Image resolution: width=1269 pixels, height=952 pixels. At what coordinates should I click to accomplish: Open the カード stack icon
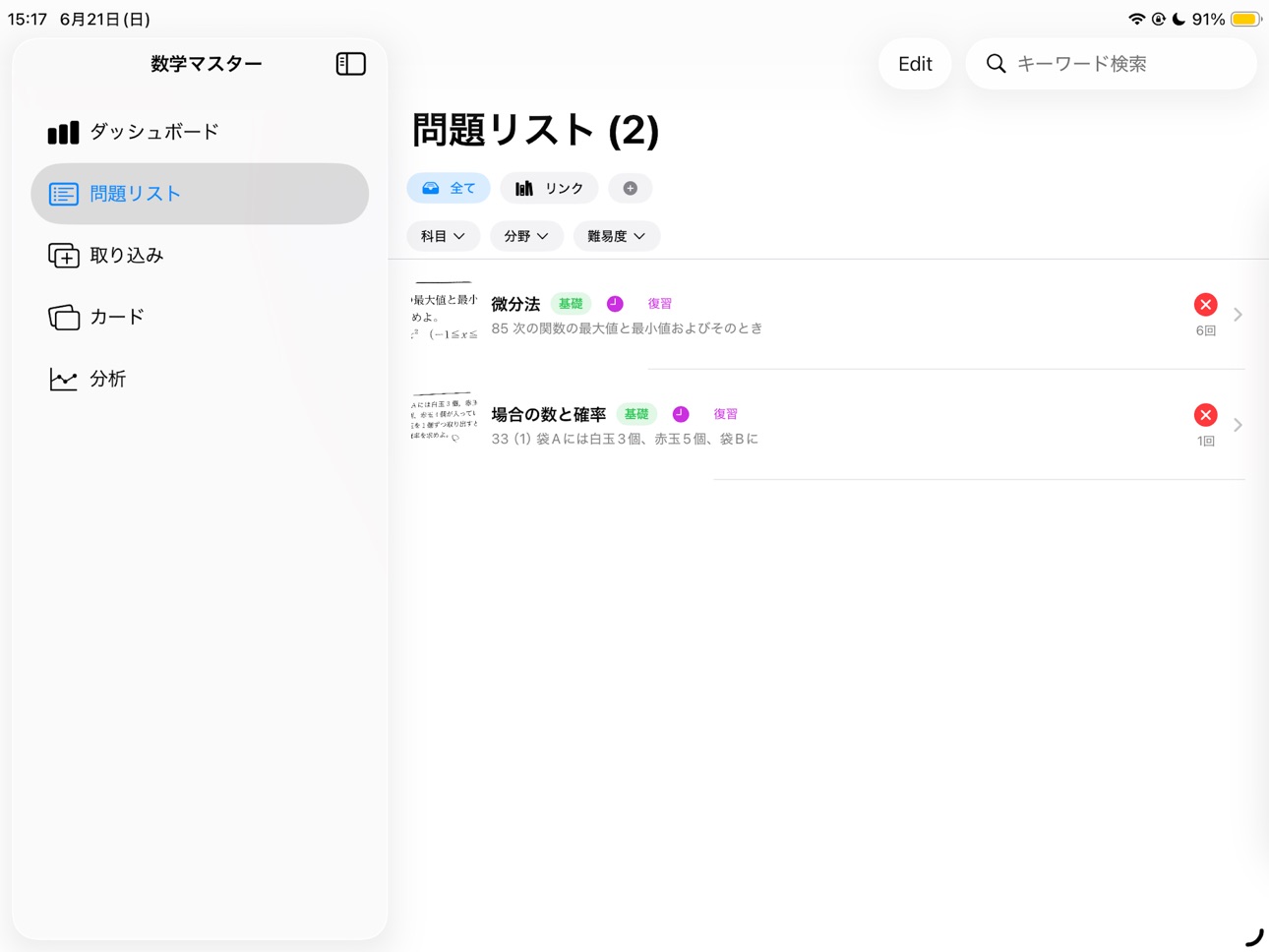64,317
